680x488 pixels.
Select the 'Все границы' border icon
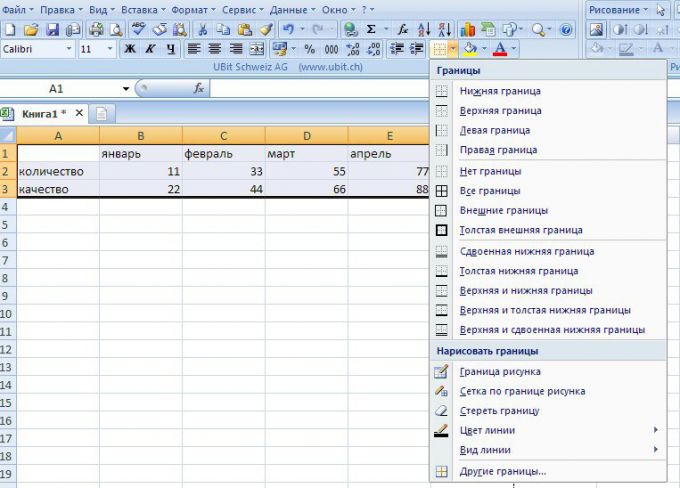(x=442, y=191)
